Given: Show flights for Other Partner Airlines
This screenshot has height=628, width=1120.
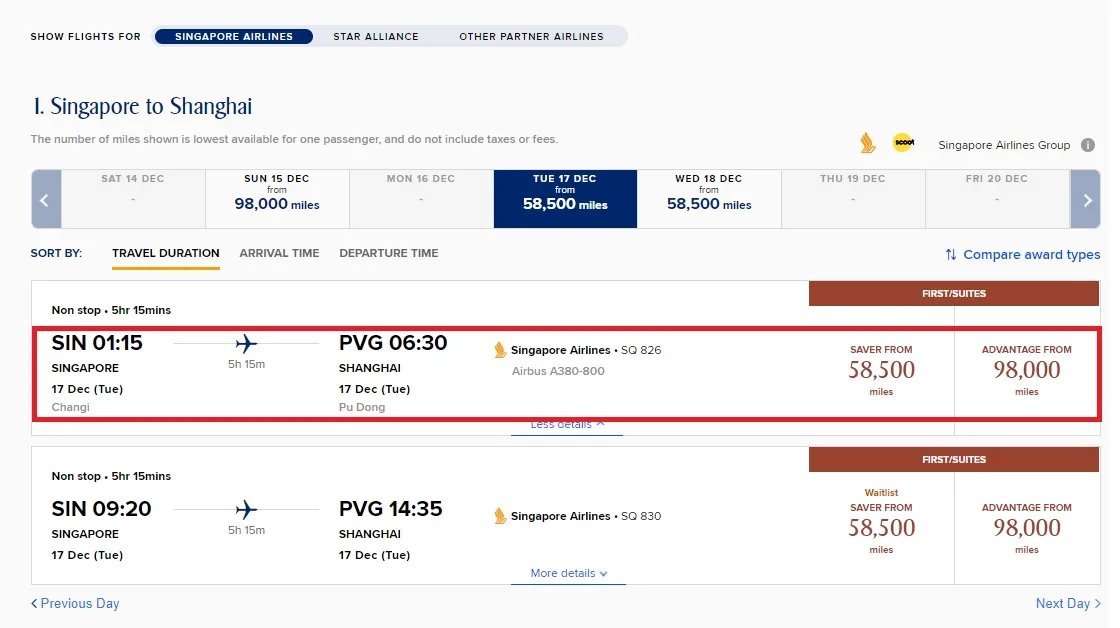Looking at the screenshot, I should [x=531, y=36].
